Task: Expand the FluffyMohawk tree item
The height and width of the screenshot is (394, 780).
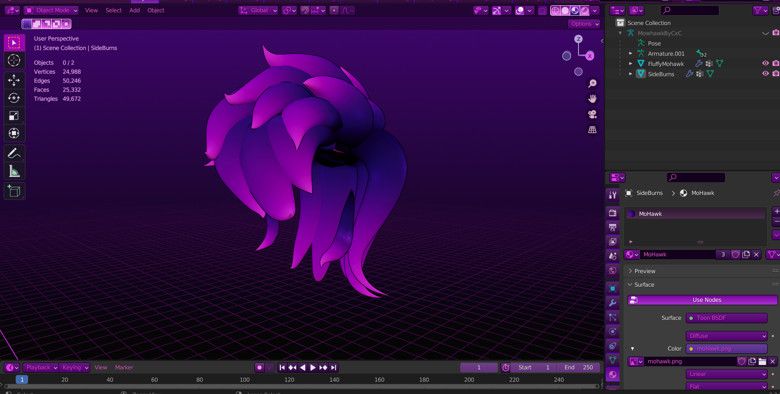Action: pyautogui.click(x=631, y=64)
